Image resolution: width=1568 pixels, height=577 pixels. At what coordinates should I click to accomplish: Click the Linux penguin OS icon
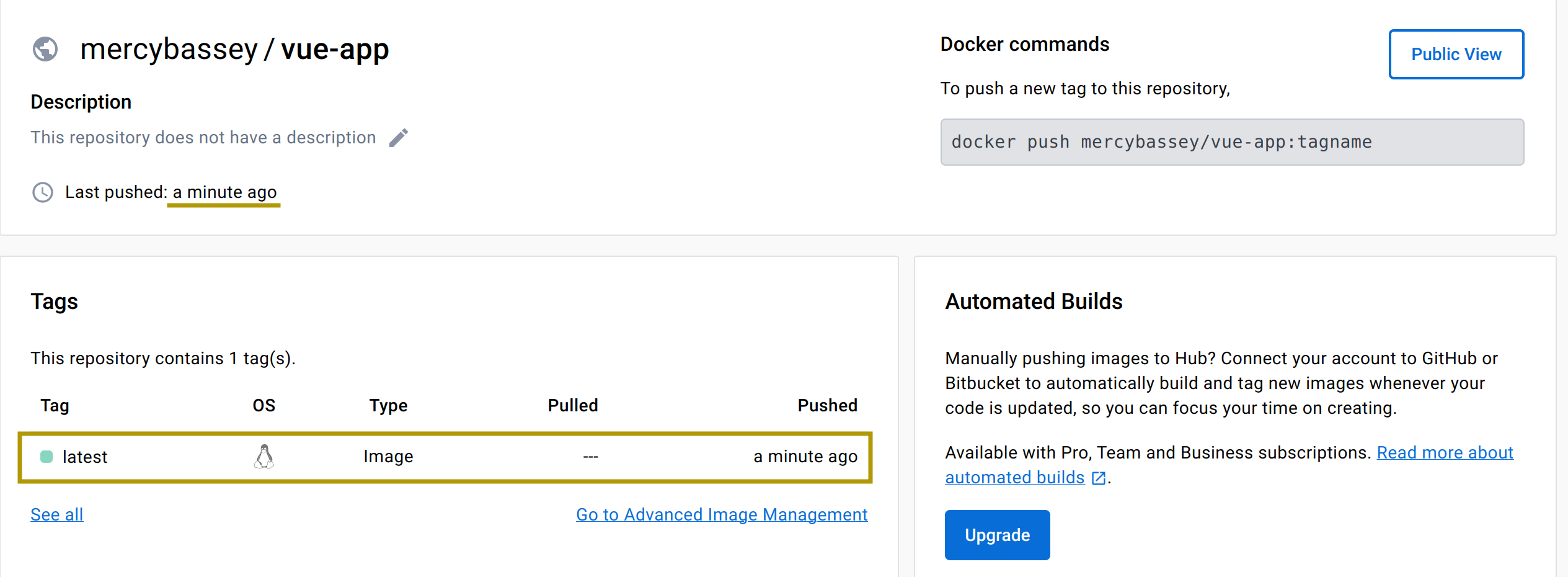click(264, 457)
